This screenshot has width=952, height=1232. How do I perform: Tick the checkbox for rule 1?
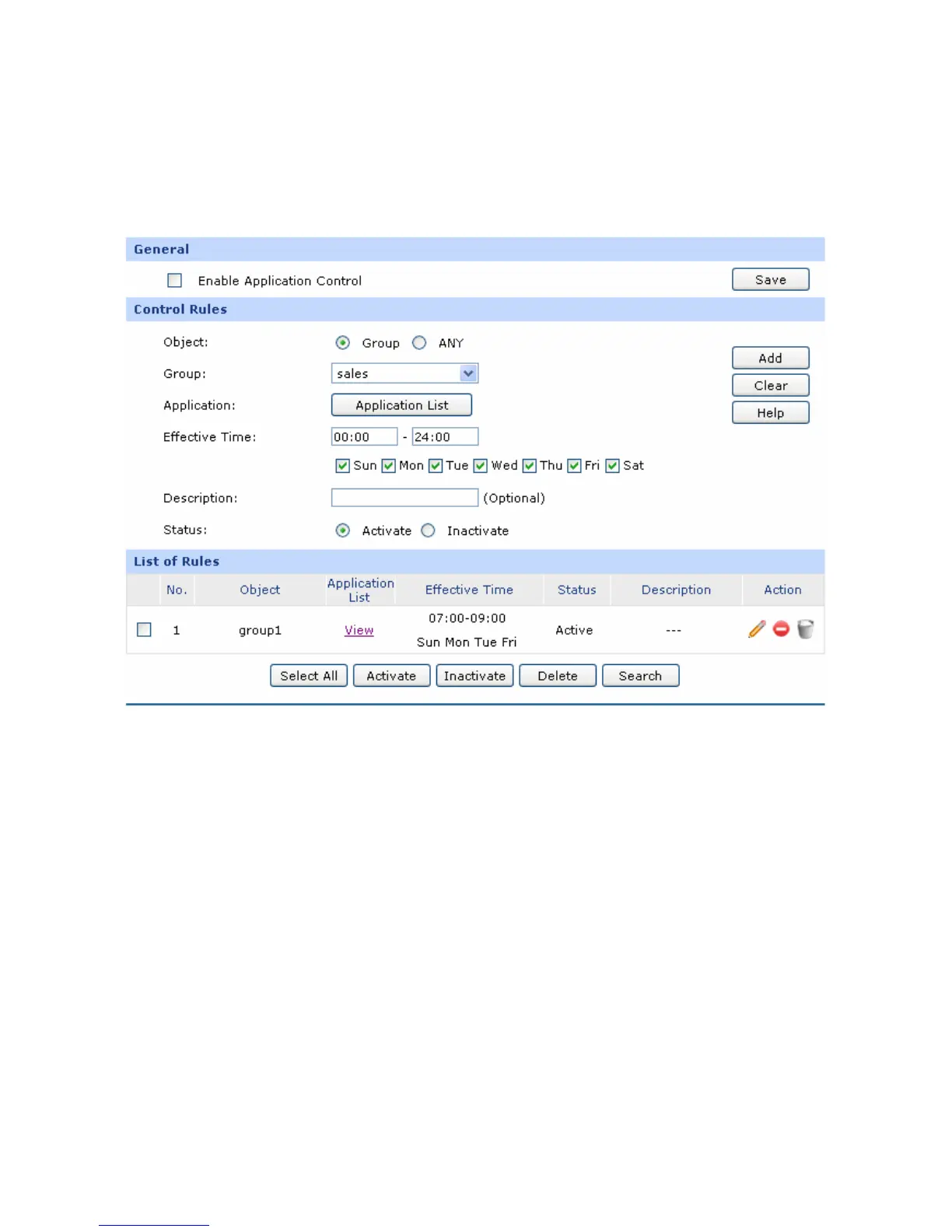click(x=144, y=629)
